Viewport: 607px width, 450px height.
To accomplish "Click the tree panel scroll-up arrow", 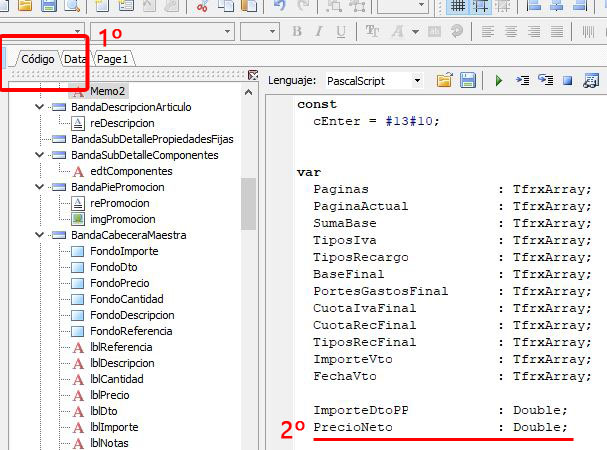I will [249, 92].
